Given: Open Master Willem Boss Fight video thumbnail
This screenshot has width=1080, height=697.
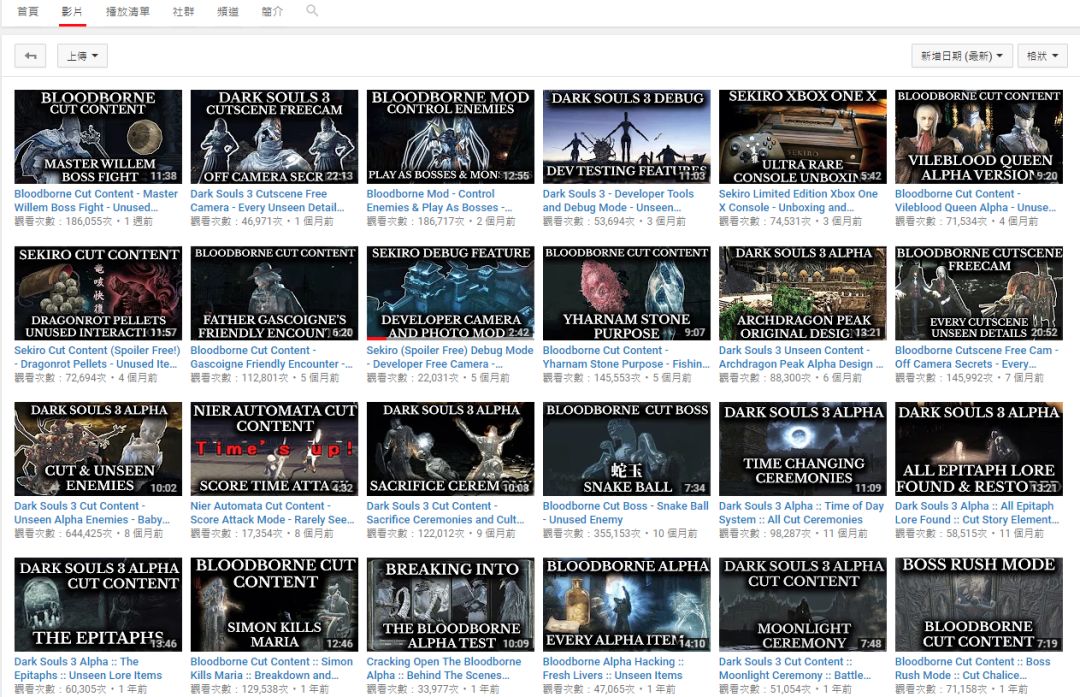Looking at the screenshot, I should 98,137.
